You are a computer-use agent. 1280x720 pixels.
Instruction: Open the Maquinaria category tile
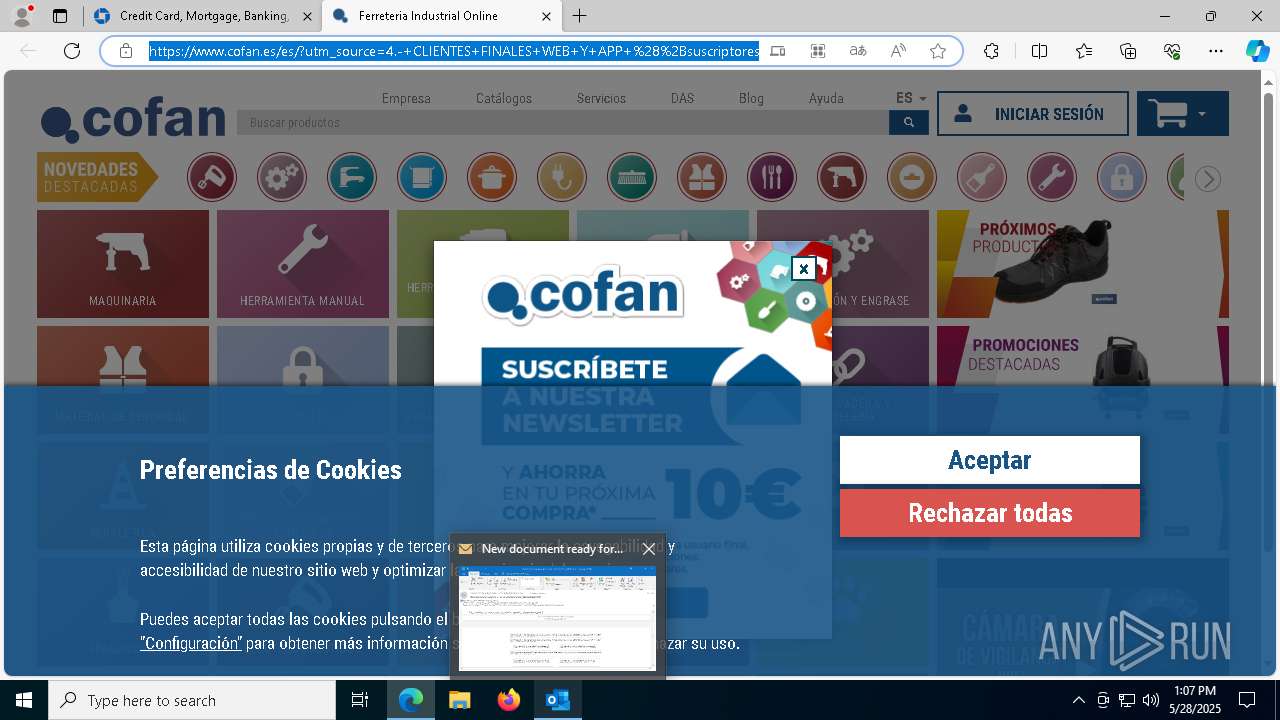123,264
